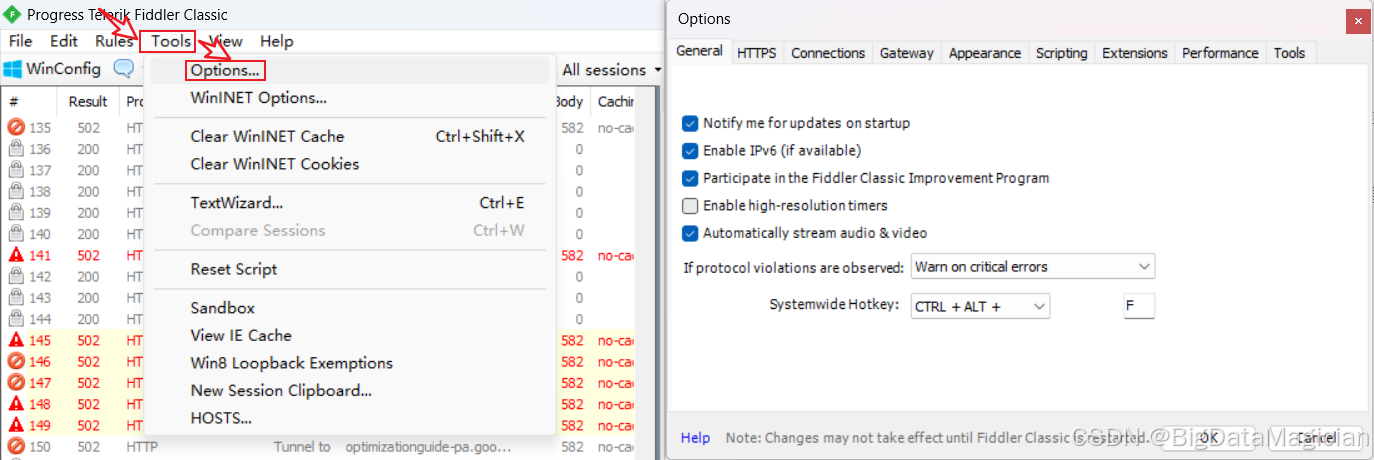Select warning icon of session 149
The width and height of the screenshot is (1374, 460).
click(16, 425)
